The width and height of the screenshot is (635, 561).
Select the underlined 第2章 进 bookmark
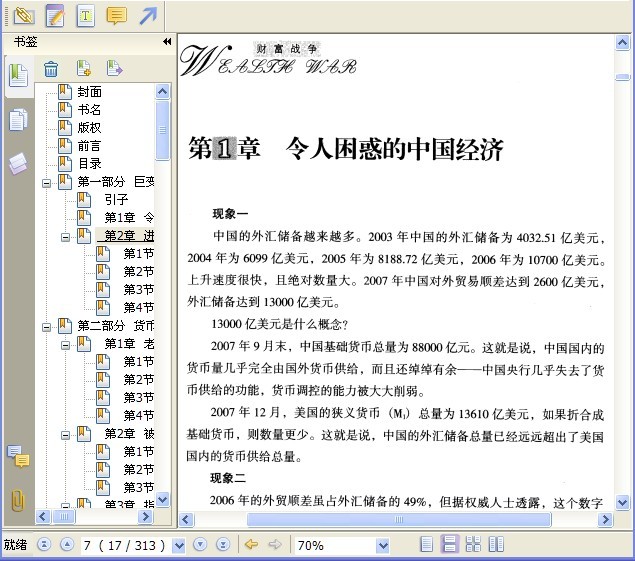point(125,235)
